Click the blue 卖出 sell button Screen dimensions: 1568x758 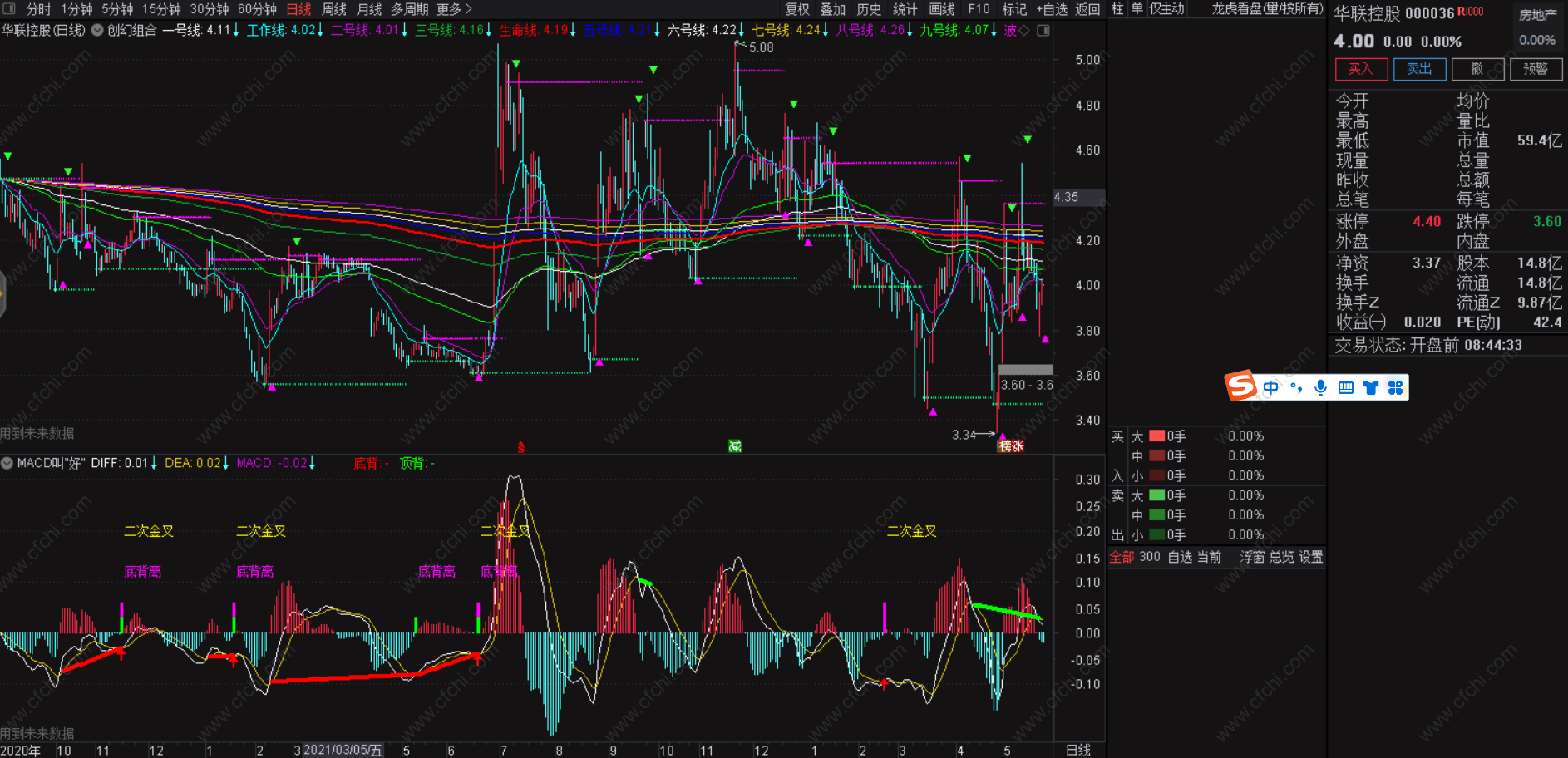click(x=1419, y=69)
